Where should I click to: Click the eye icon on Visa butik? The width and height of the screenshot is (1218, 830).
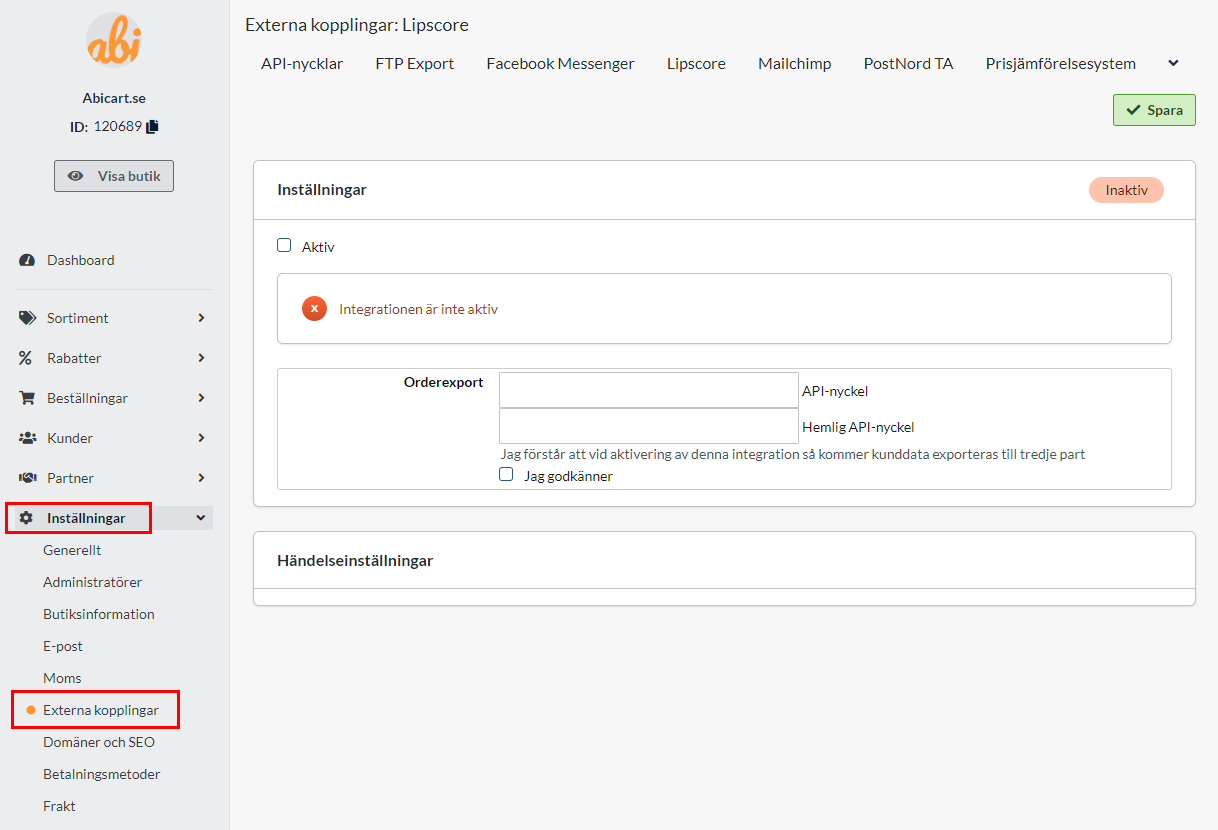coord(76,175)
